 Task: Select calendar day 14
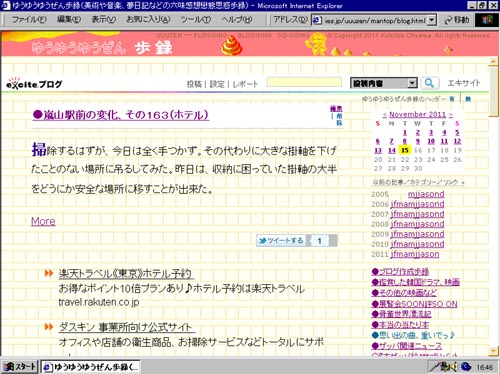(x=391, y=150)
